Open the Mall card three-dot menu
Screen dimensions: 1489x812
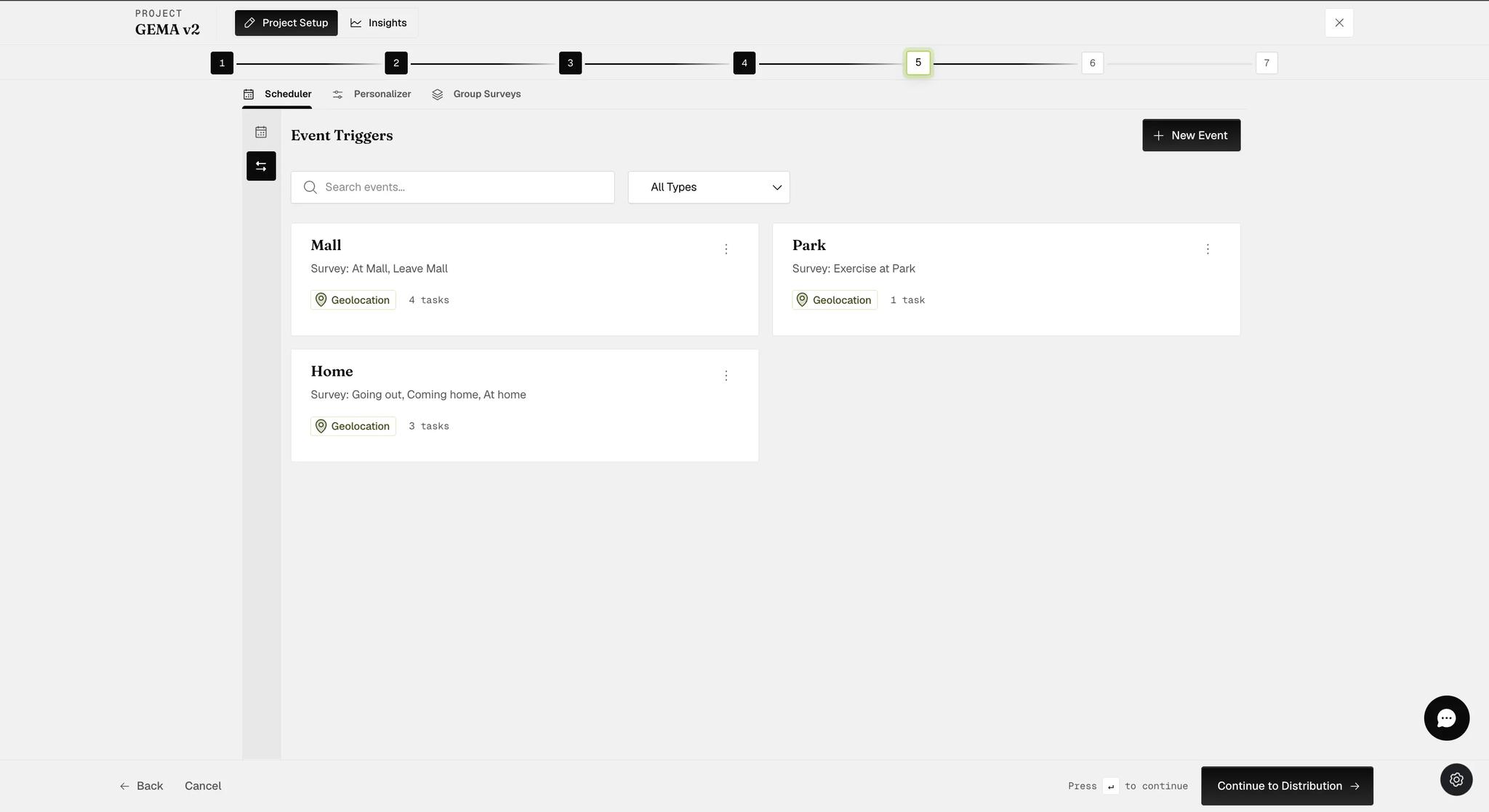point(726,249)
